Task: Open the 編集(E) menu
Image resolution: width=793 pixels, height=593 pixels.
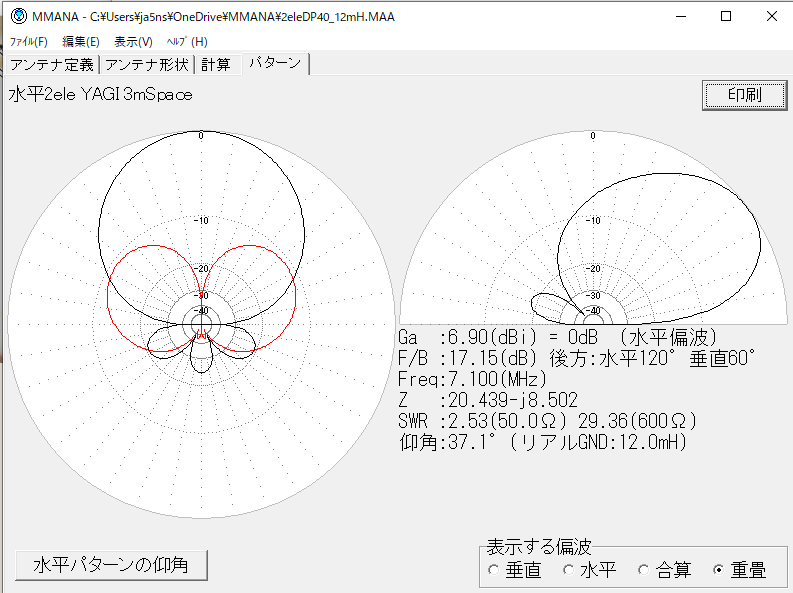Action: point(81,42)
